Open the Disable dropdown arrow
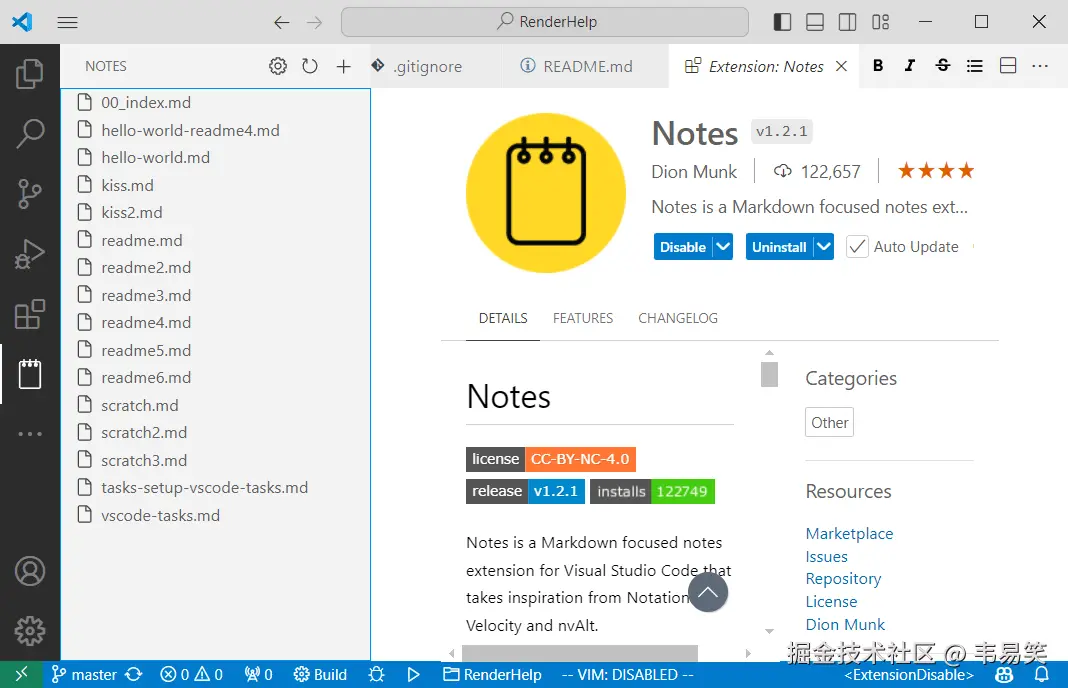Screen dimensions: 1068x688 [x=723, y=247]
